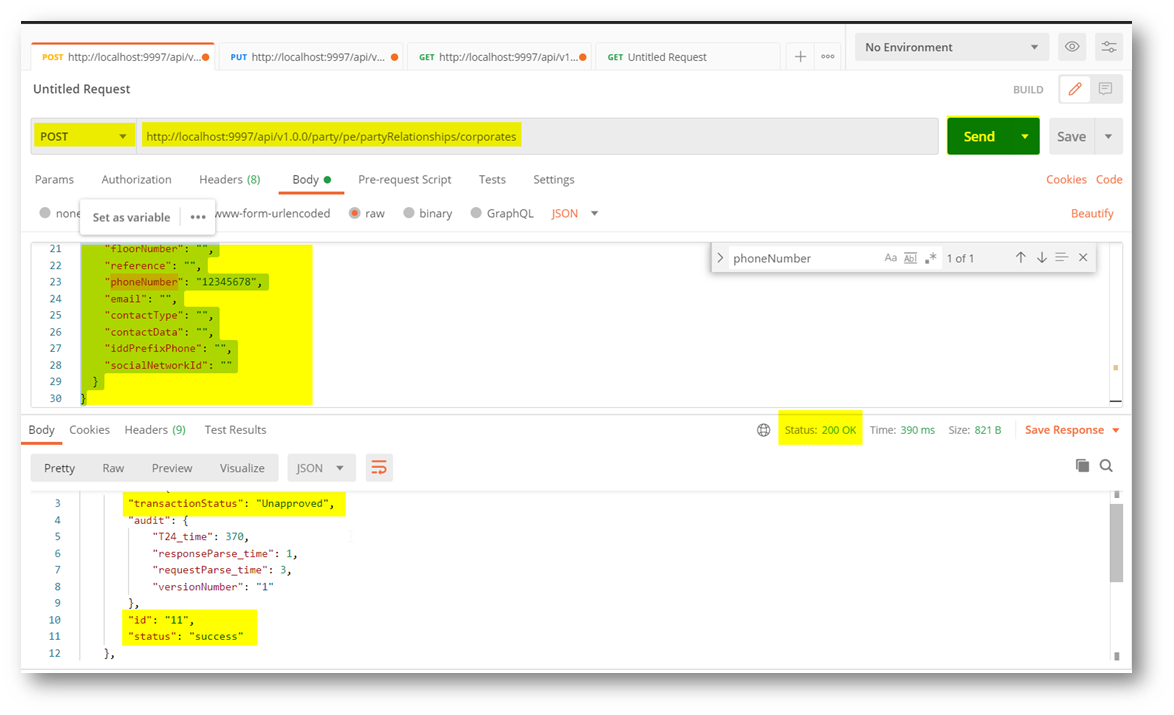Click the environment quick look eye icon
Image resolution: width=1174 pixels, height=715 pixels.
pos(1072,47)
